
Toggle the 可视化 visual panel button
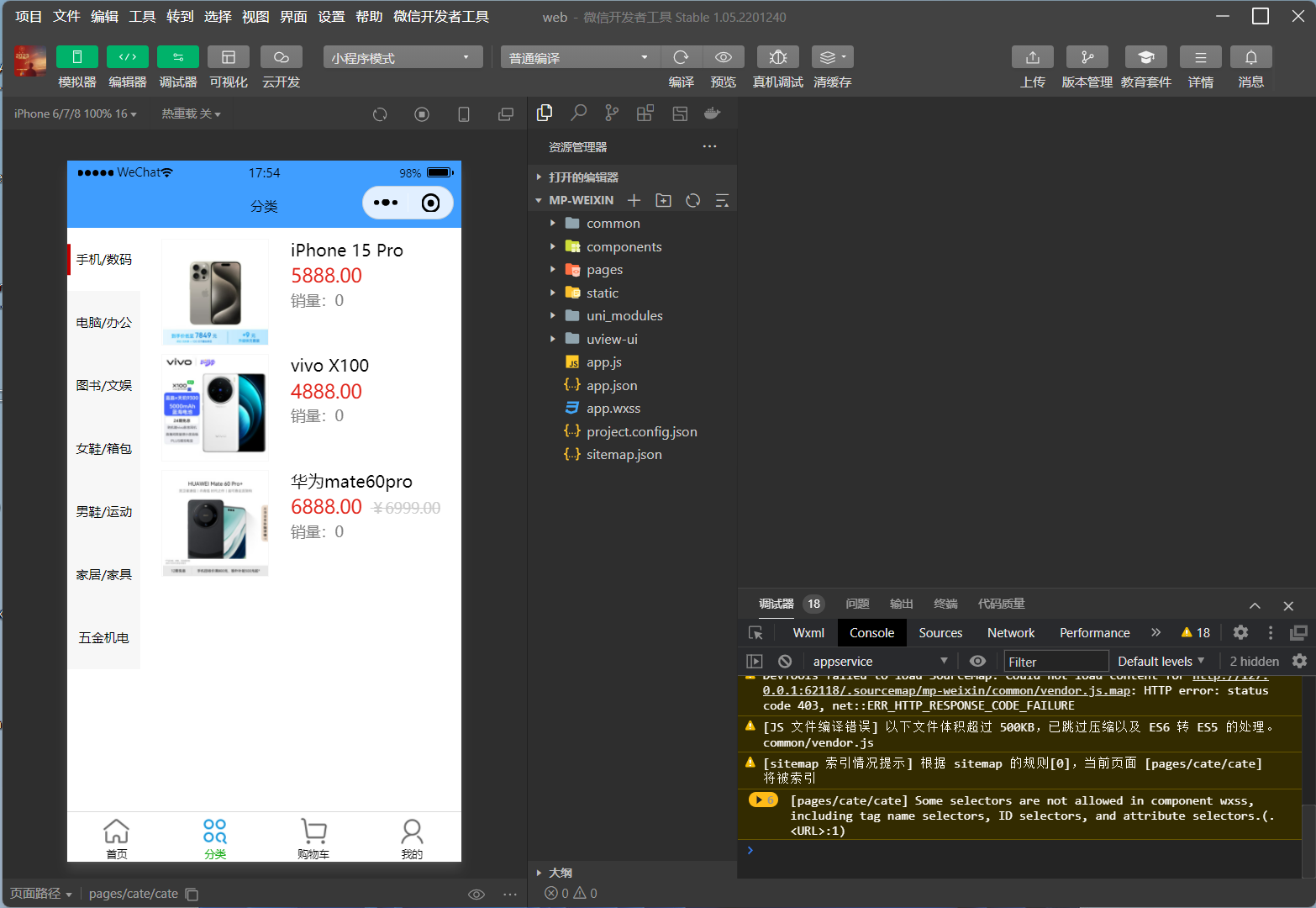pyautogui.click(x=229, y=57)
